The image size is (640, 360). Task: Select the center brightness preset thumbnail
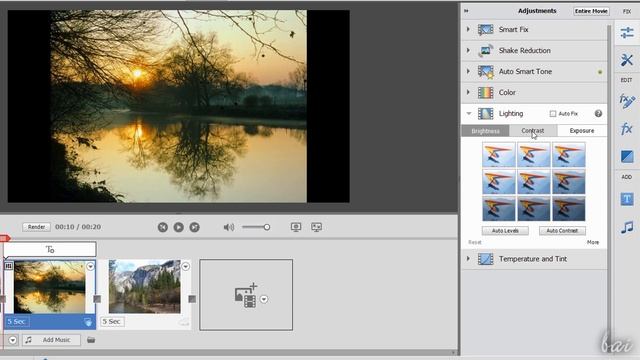tap(533, 182)
